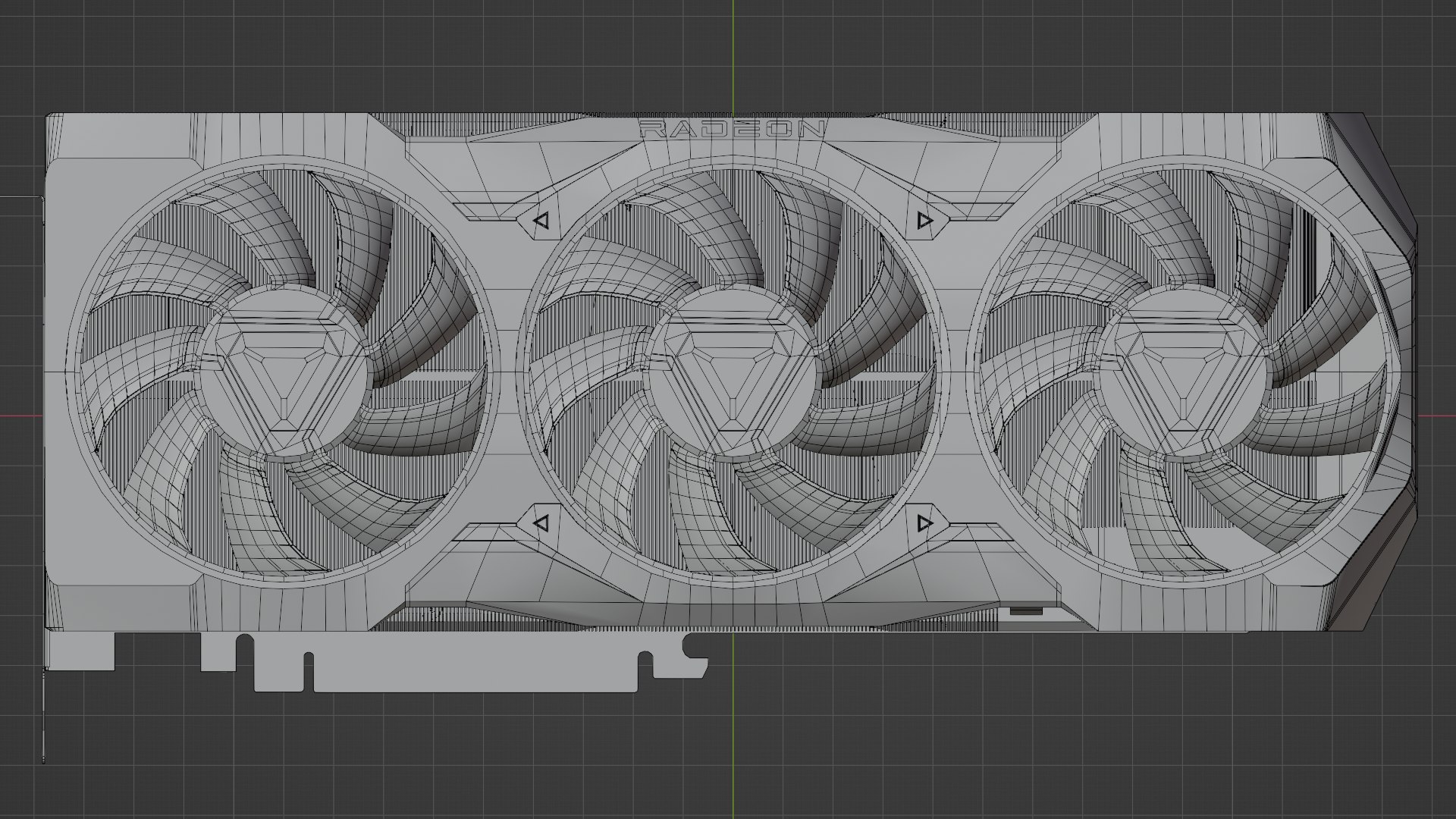Click the lower-right triangle arrow marker
Image resolution: width=1456 pixels, height=819 pixels.
pos(924,522)
